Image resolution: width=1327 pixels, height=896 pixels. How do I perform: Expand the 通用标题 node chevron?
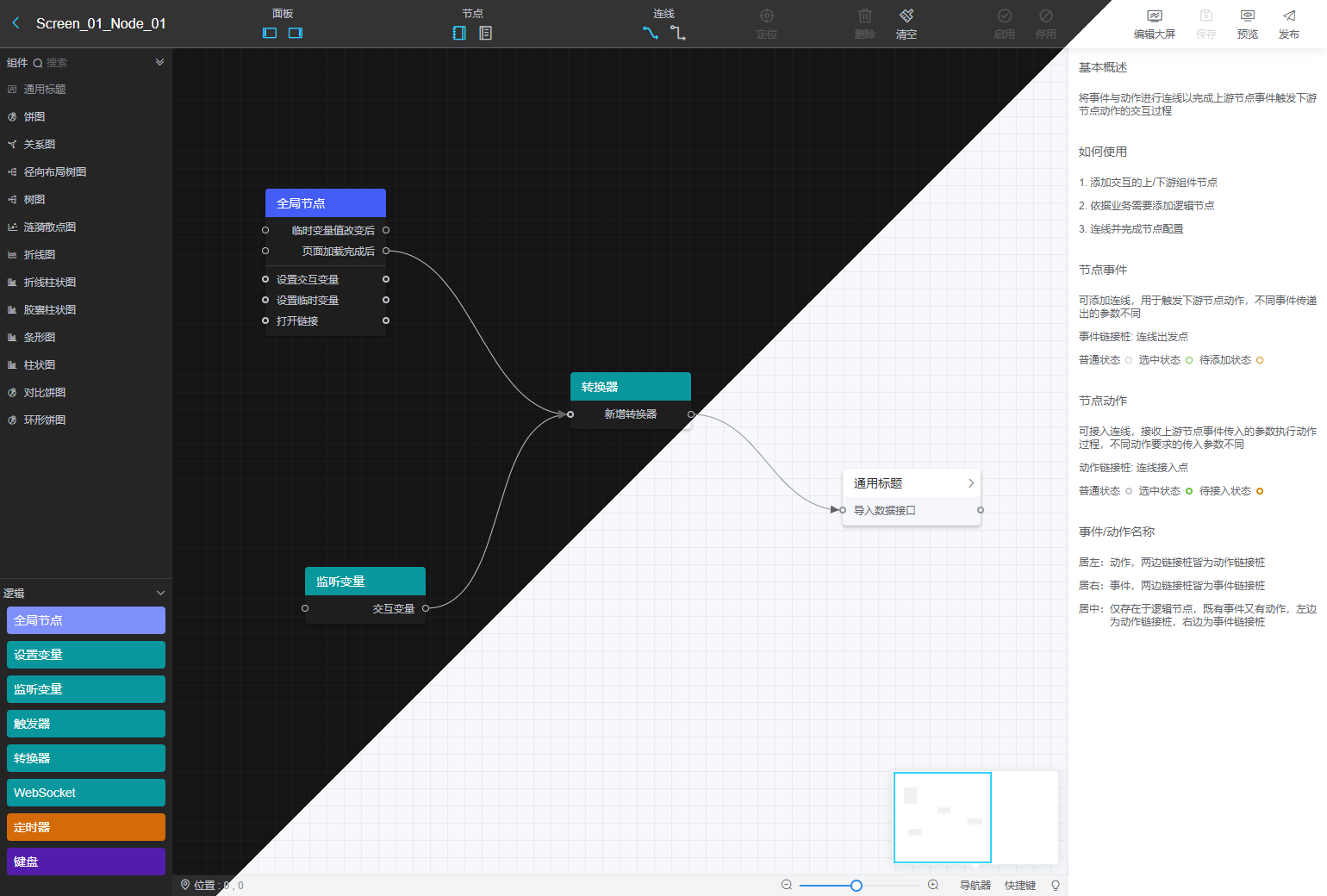click(x=971, y=483)
